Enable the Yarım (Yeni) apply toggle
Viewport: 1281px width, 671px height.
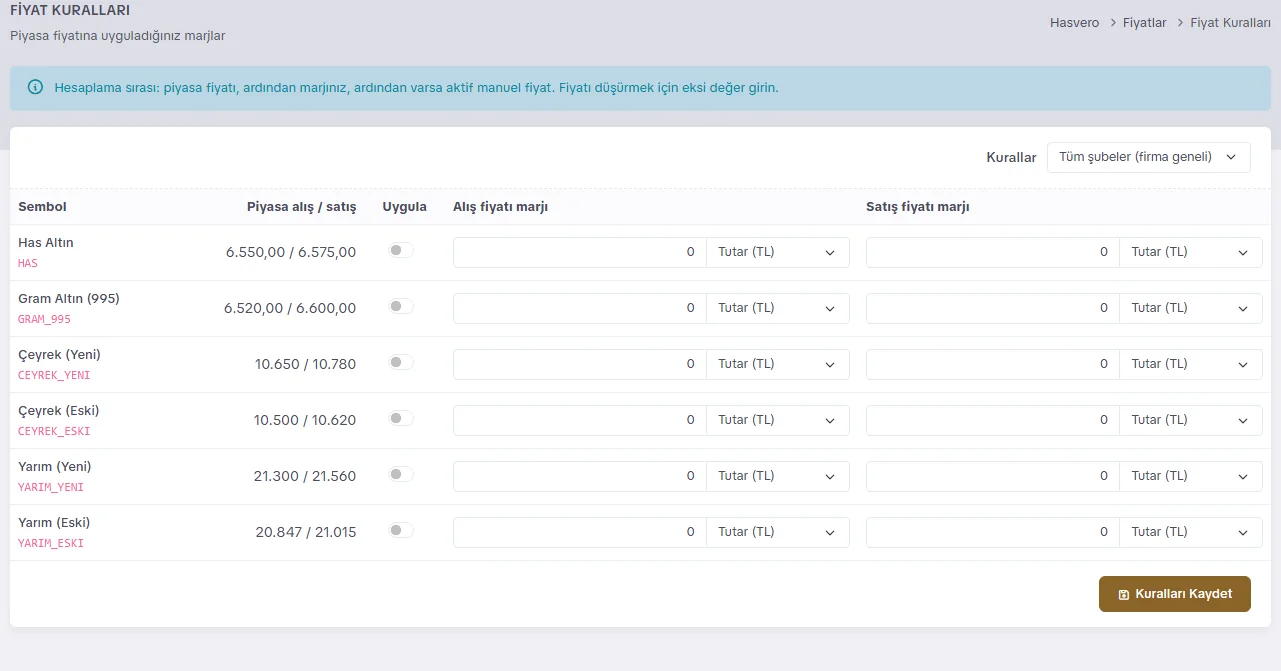[x=401, y=475]
